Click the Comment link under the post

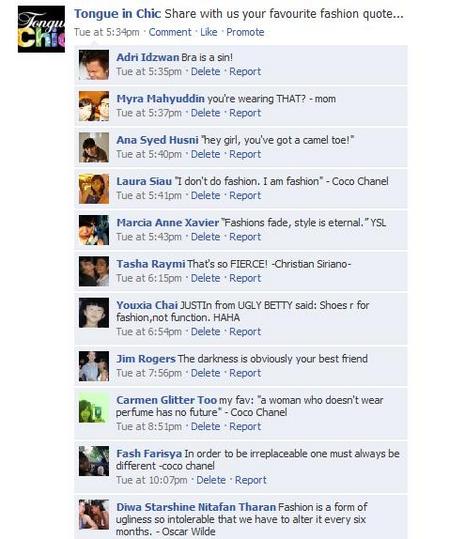tap(170, 32)
